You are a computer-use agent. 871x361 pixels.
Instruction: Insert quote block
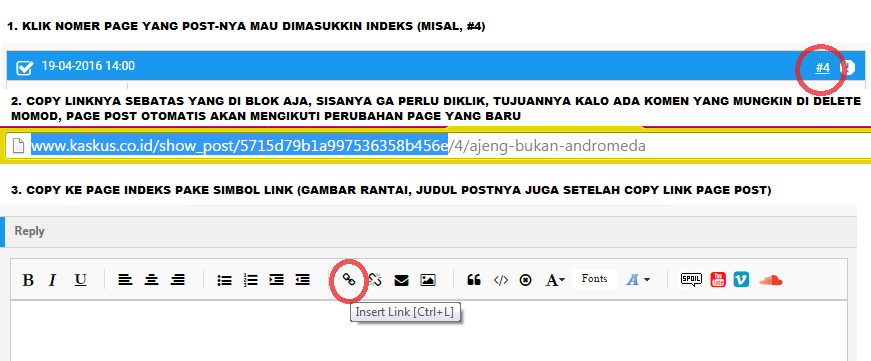(474, 280)
